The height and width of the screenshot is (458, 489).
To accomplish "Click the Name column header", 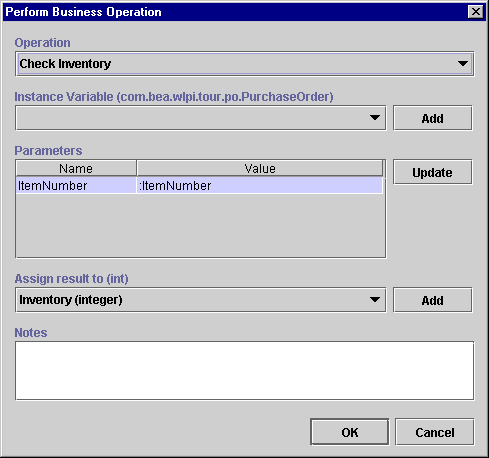I will coord(76,168).
